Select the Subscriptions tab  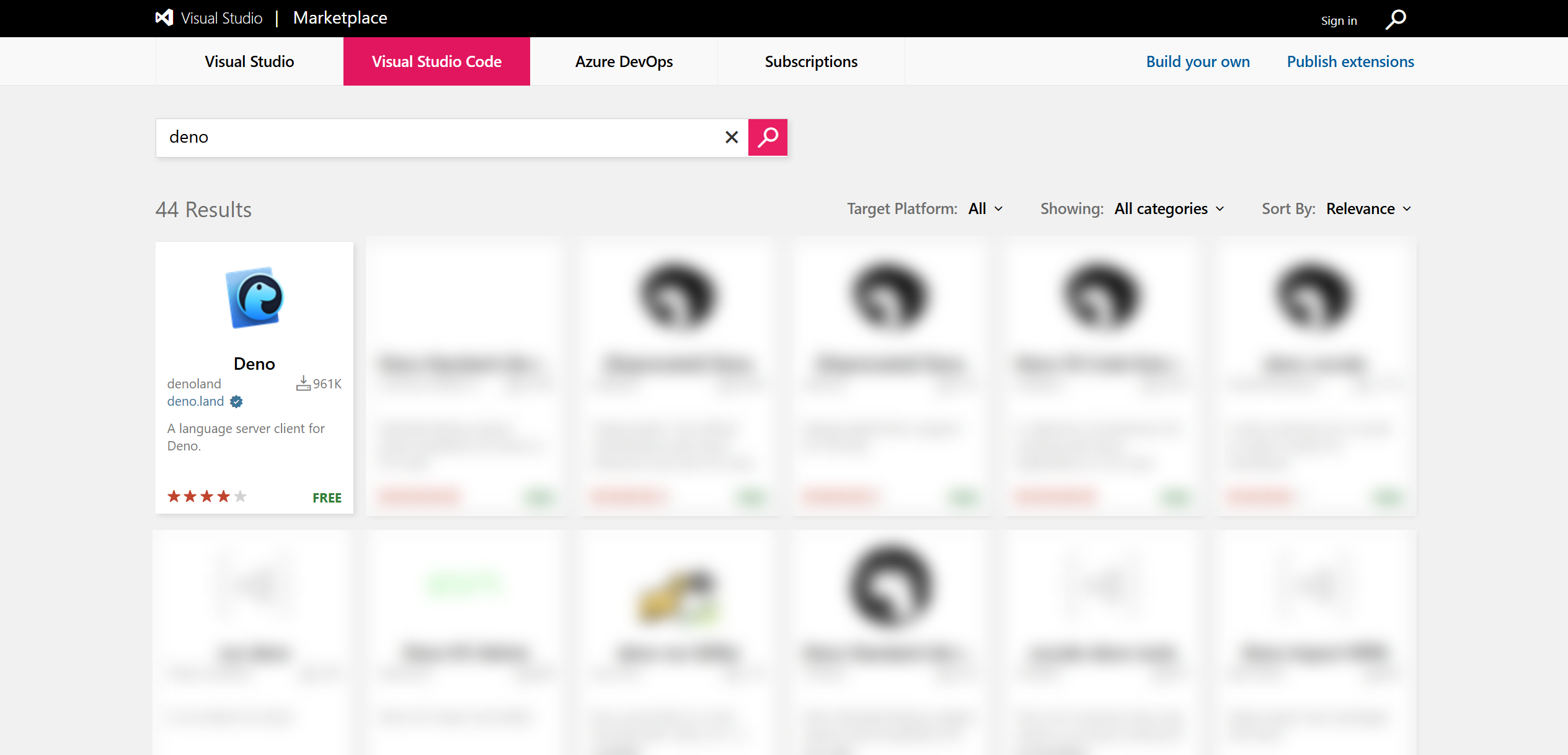pos(811,61)
